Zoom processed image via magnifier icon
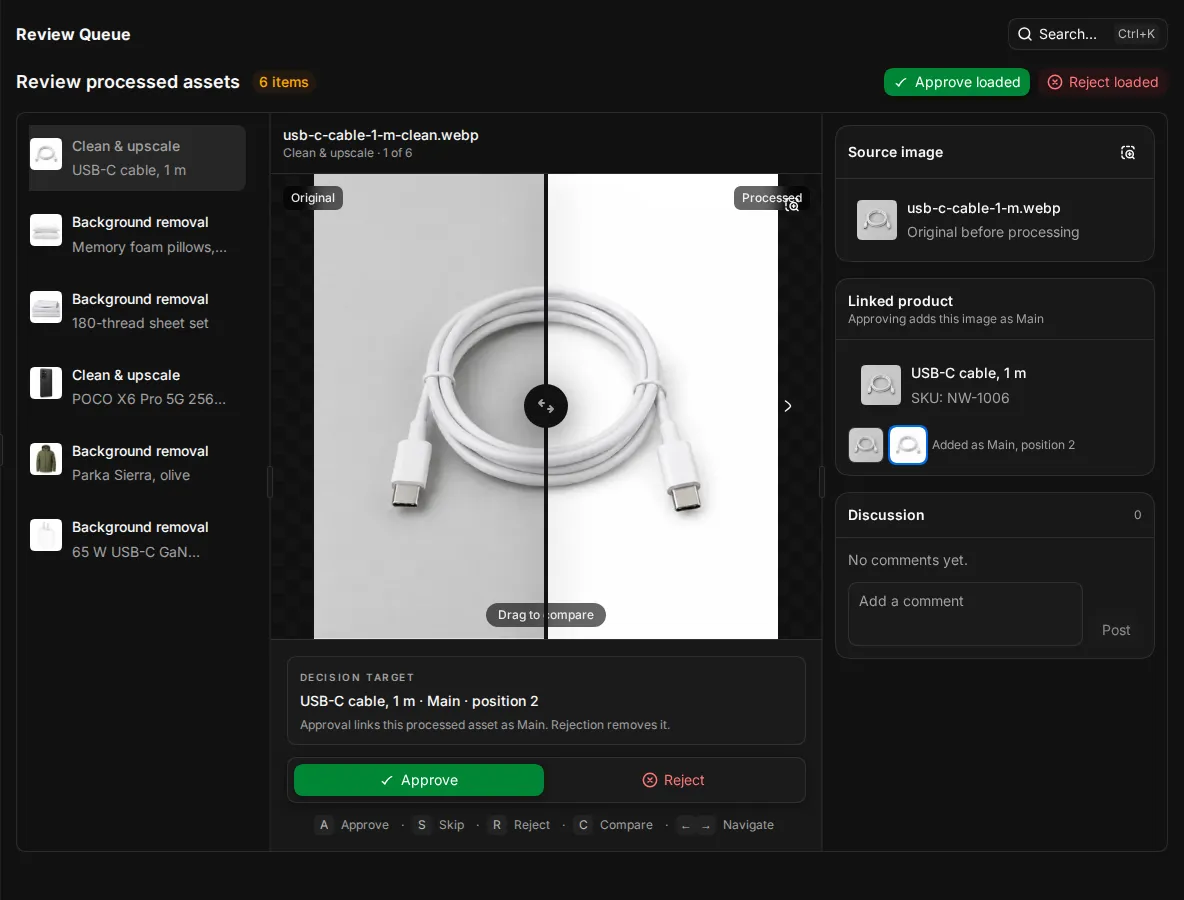The image size is (1184, 900). (792, 205)
